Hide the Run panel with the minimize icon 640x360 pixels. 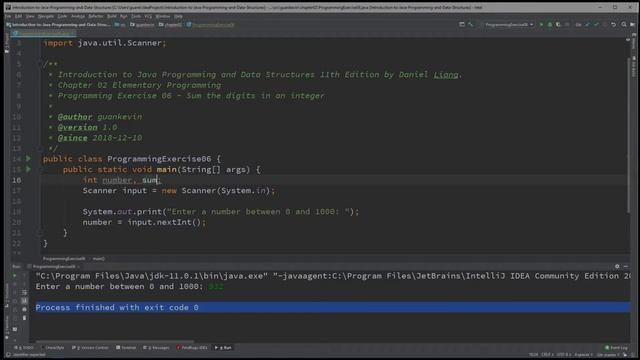coord(626,266)
